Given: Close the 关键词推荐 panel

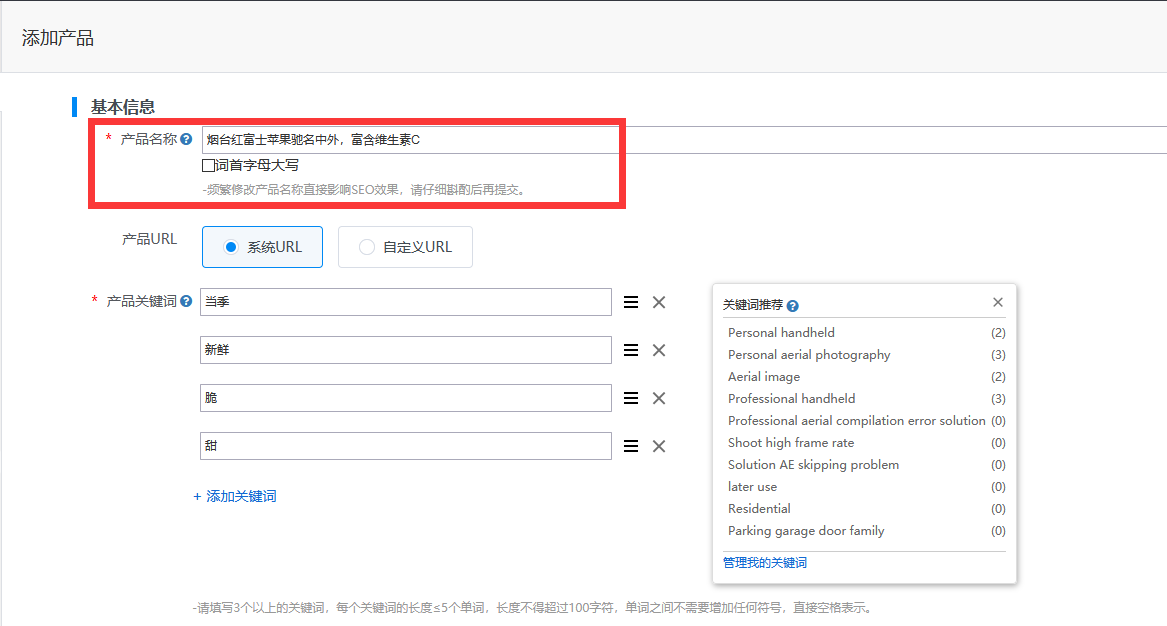Looking at the screenshot, I should (997, 302).
